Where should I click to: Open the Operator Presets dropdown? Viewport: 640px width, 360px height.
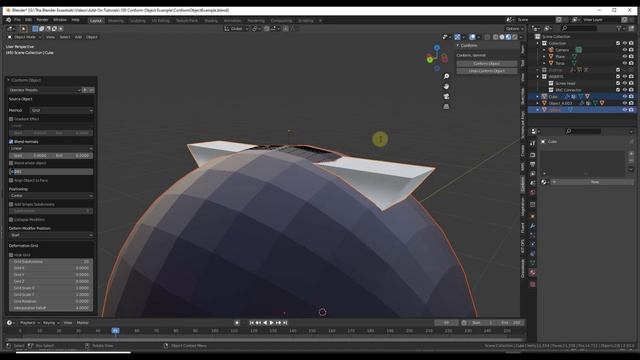(x=44, y=90)
